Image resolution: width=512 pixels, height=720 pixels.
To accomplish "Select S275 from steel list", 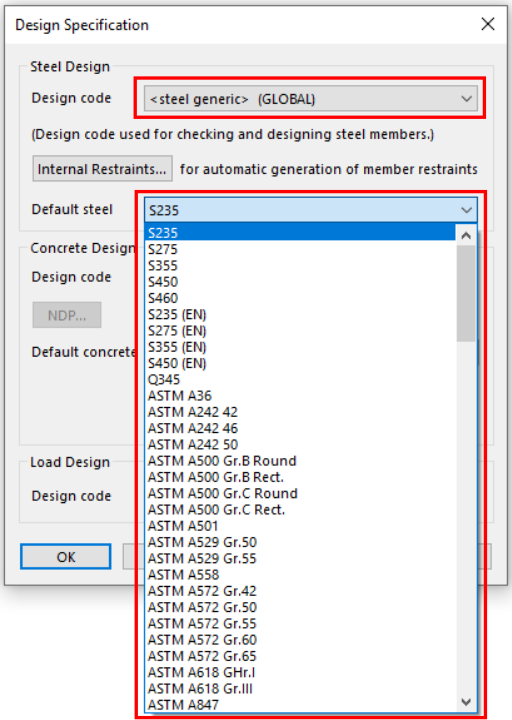I will click(300, 249).
